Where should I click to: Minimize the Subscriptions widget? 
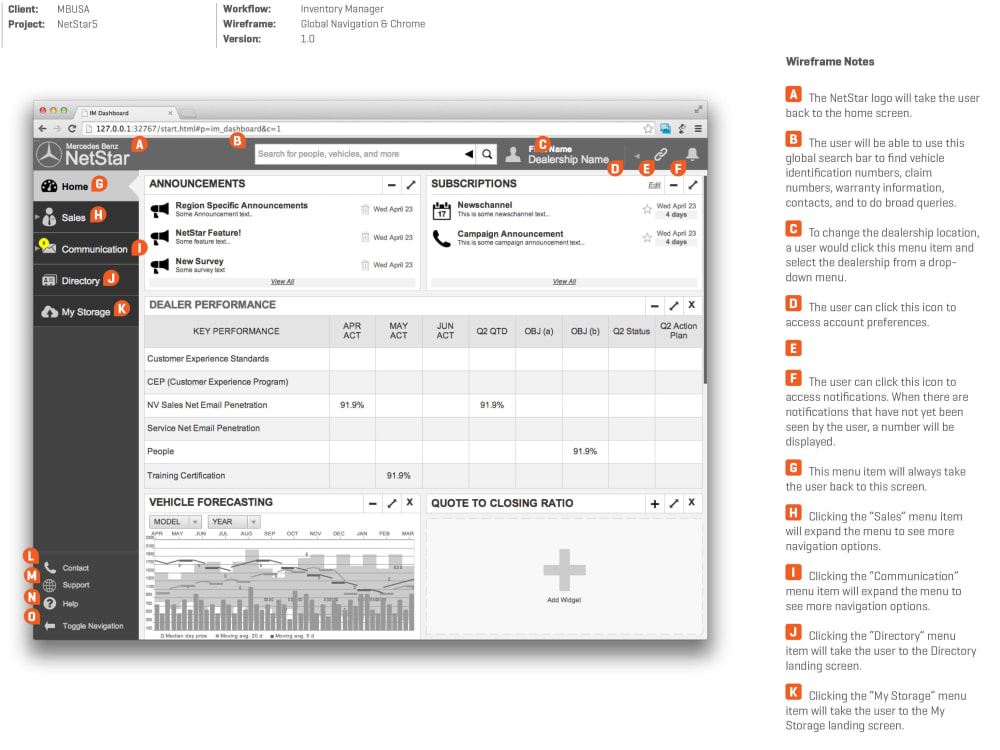pos(673,185)
